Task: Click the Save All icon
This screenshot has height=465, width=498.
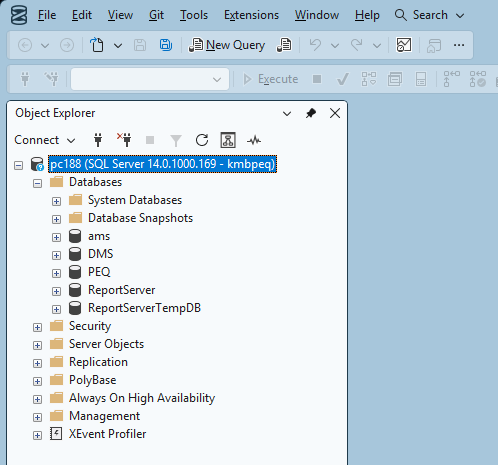Action: pyautogui.click(x=166, y=45)
